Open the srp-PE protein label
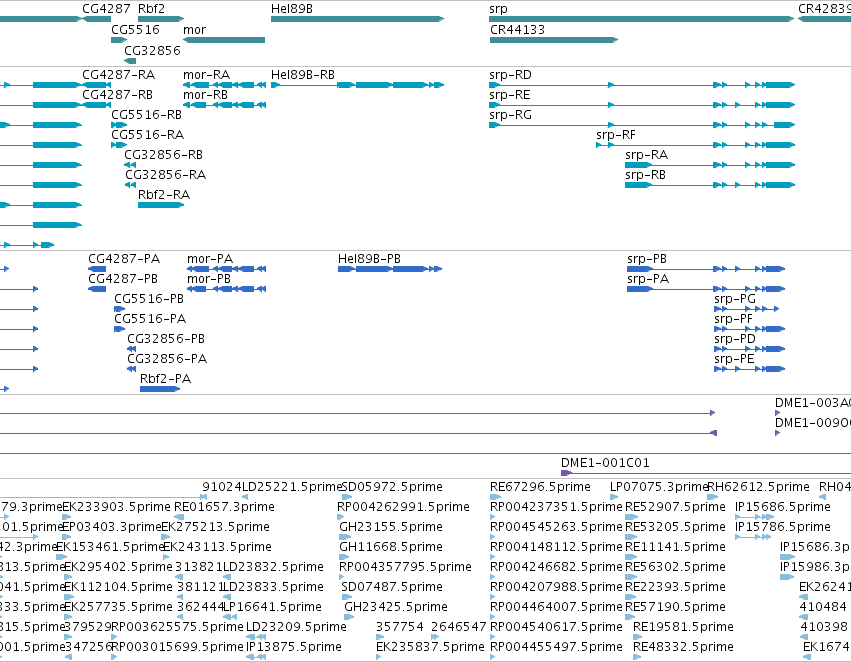 coord(734,359)
